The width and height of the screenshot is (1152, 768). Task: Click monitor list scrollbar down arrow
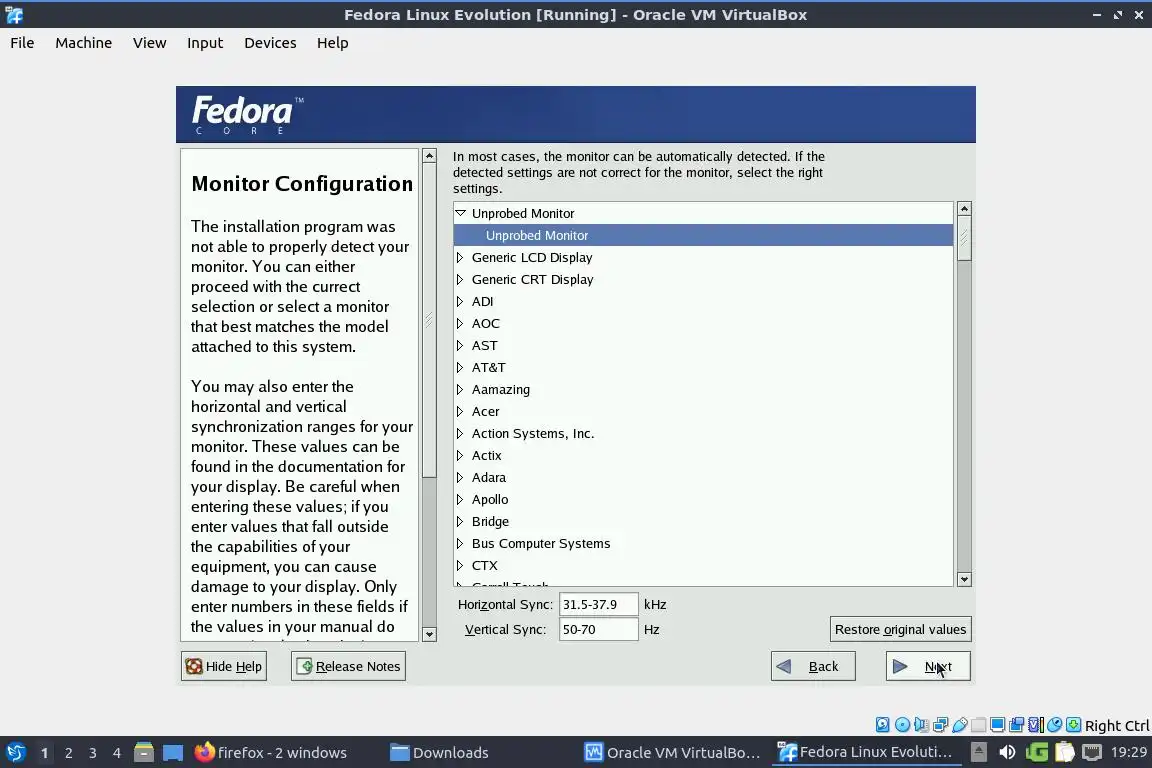click(964, 579)
